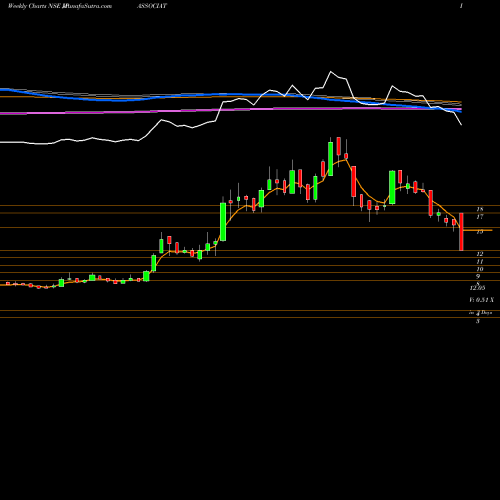Screen dimensions: 500x500
Task: Click the price axis label 9
Action: point(478,276)
